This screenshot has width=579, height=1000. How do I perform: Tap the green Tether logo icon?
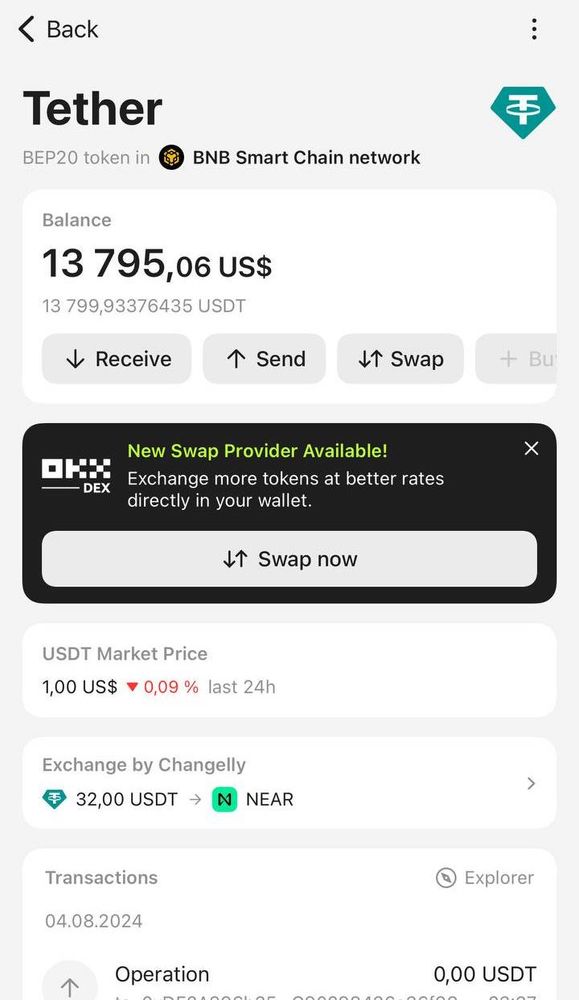[523, 112]
